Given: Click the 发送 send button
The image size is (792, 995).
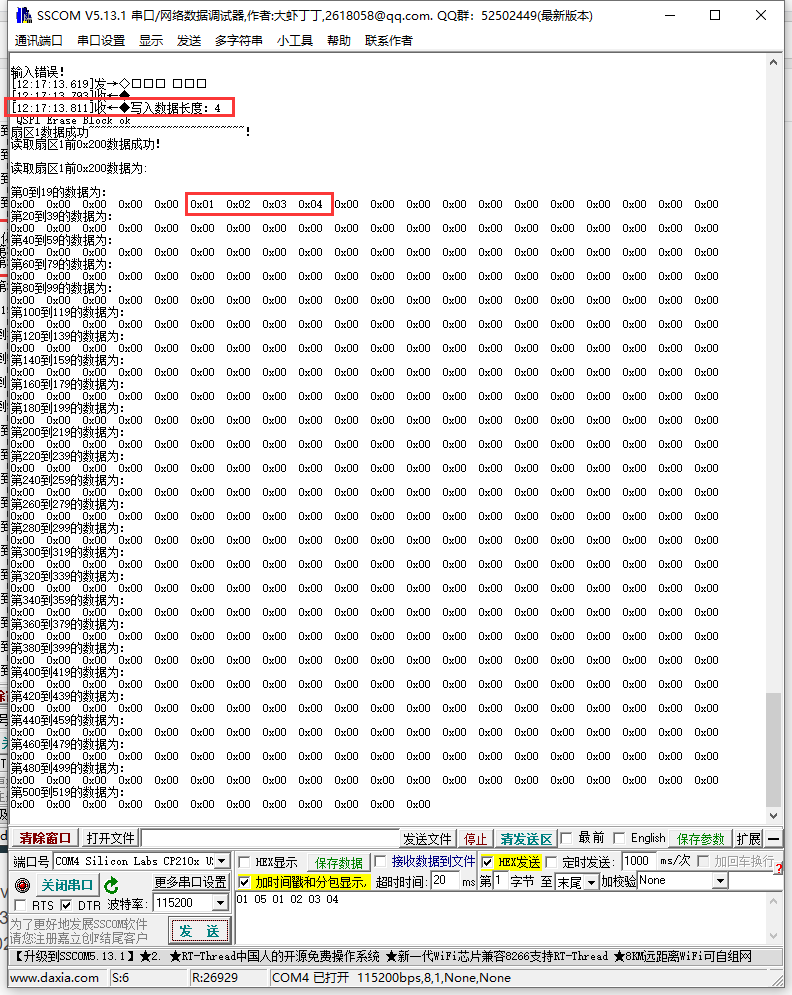Looking at the screenshot, I should point(199,931).
